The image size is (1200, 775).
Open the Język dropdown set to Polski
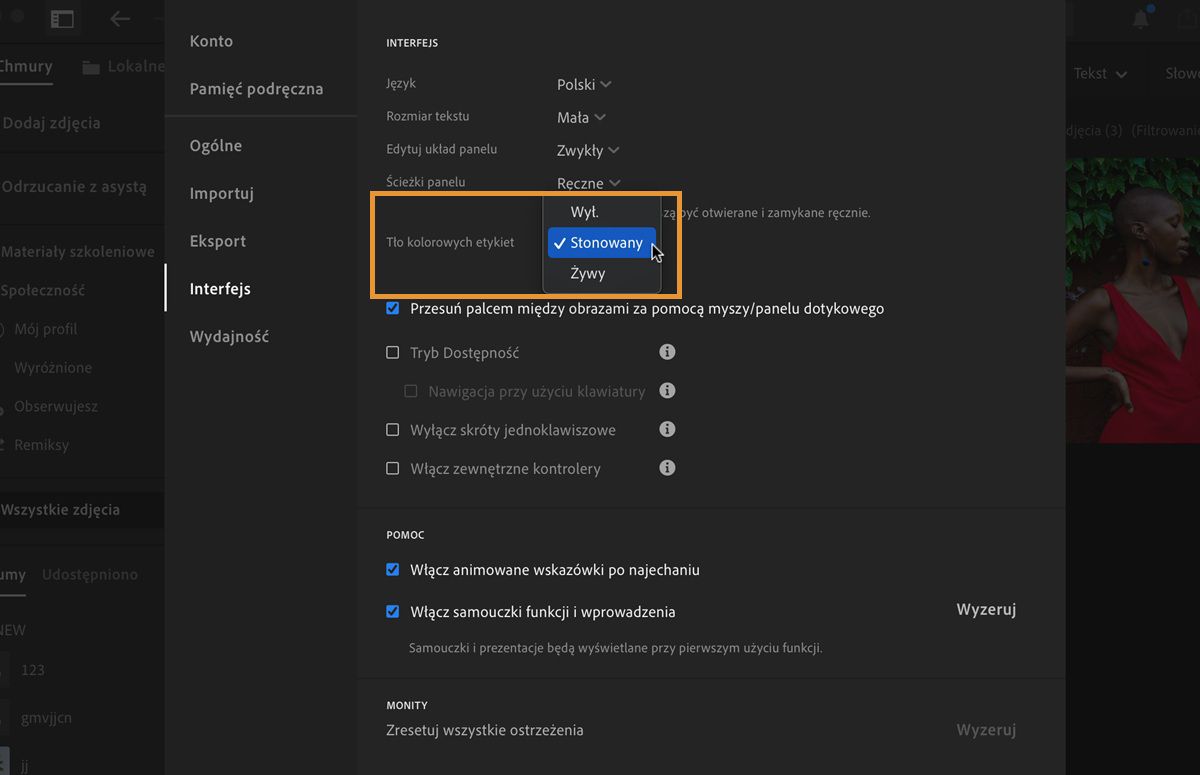tap(584, 85)
